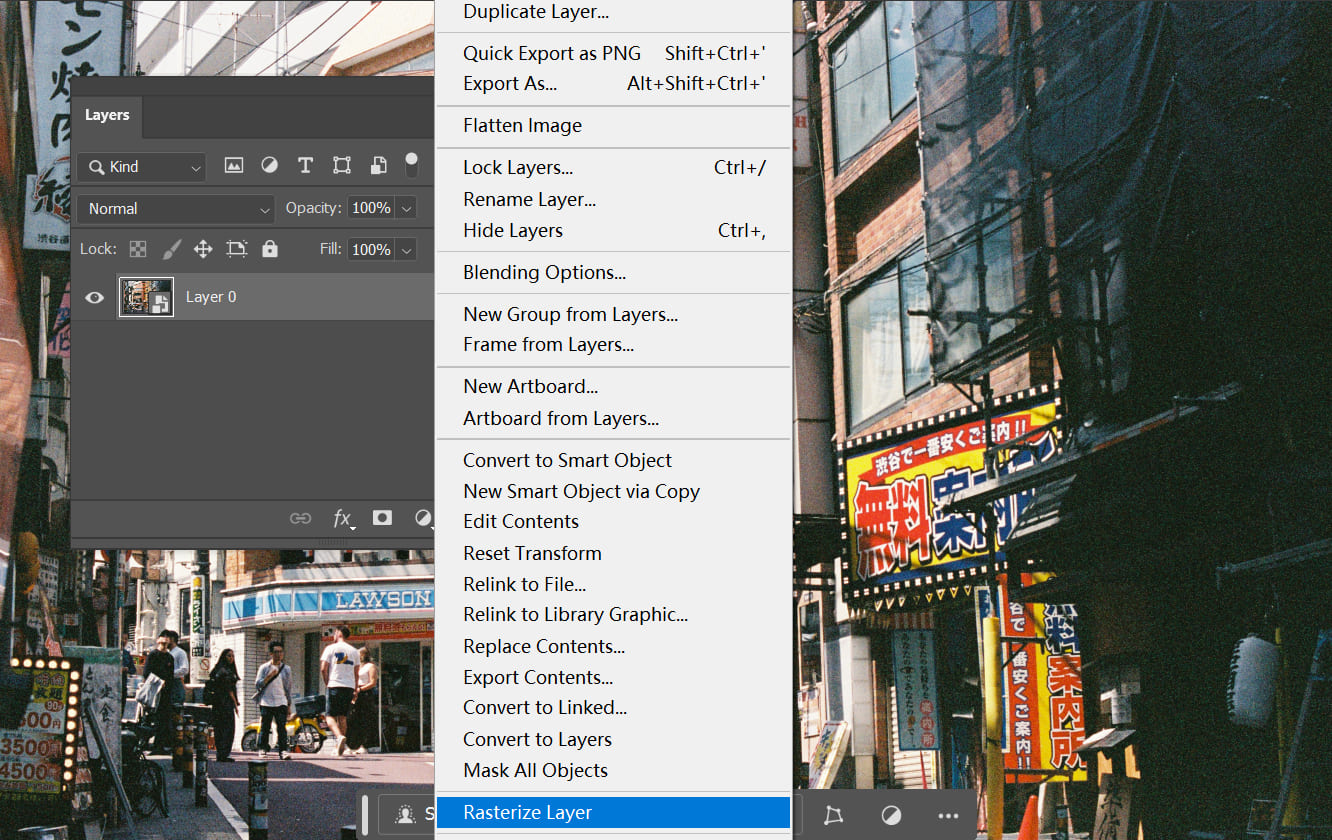This screenshot has width=1332, height=840.
Task: Hide Layer 0 with the eye icon
Action: point(94,297)
